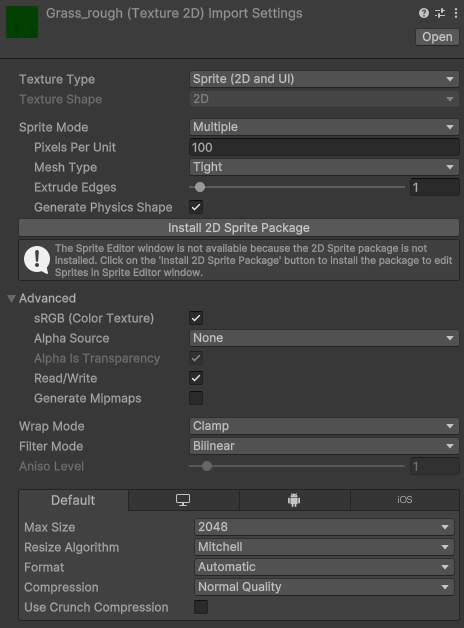Click the Pixels Per Unit field
Screen dimensions: 464x628
point(324,147)
